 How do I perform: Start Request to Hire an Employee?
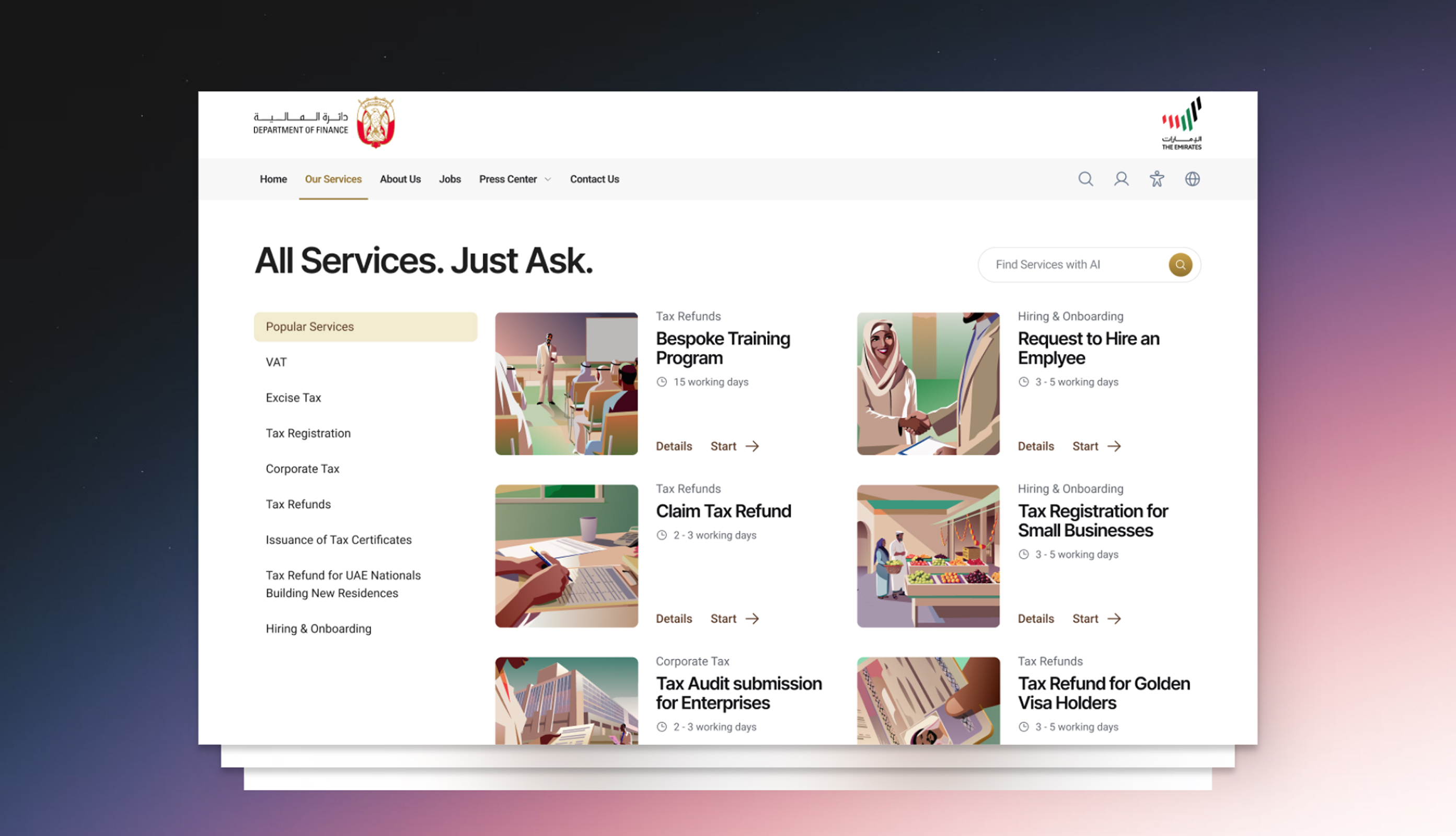coord(1095,446)
